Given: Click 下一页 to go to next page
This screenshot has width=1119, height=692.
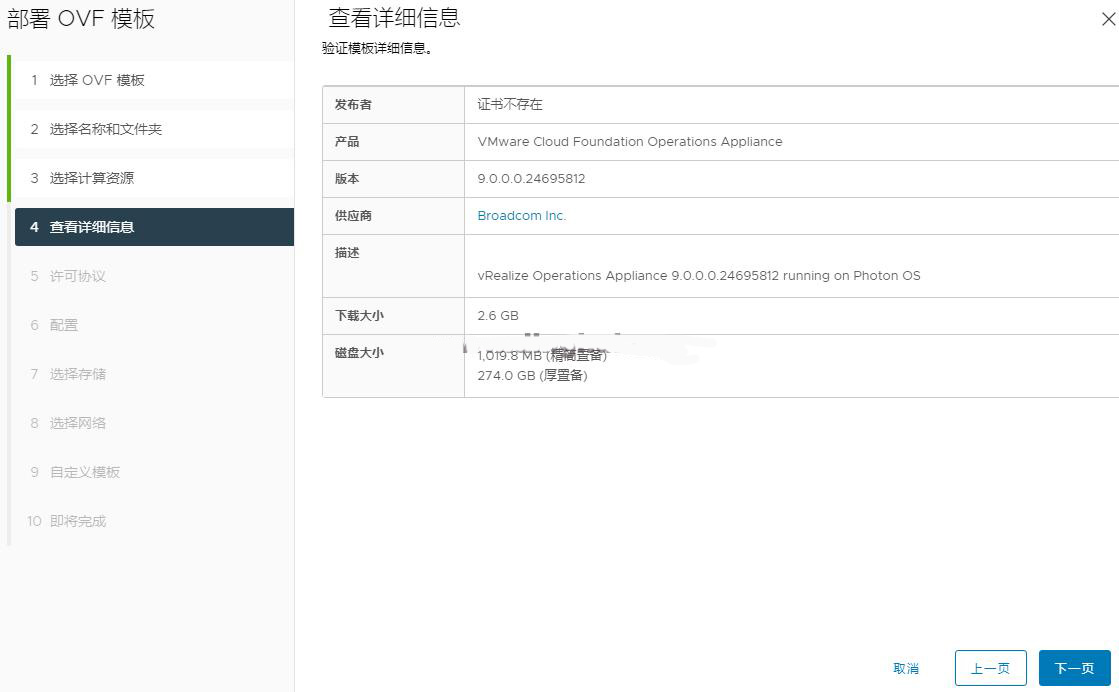Looking at the screenshot, I should pyautogui.click(x=1074, y=668).
